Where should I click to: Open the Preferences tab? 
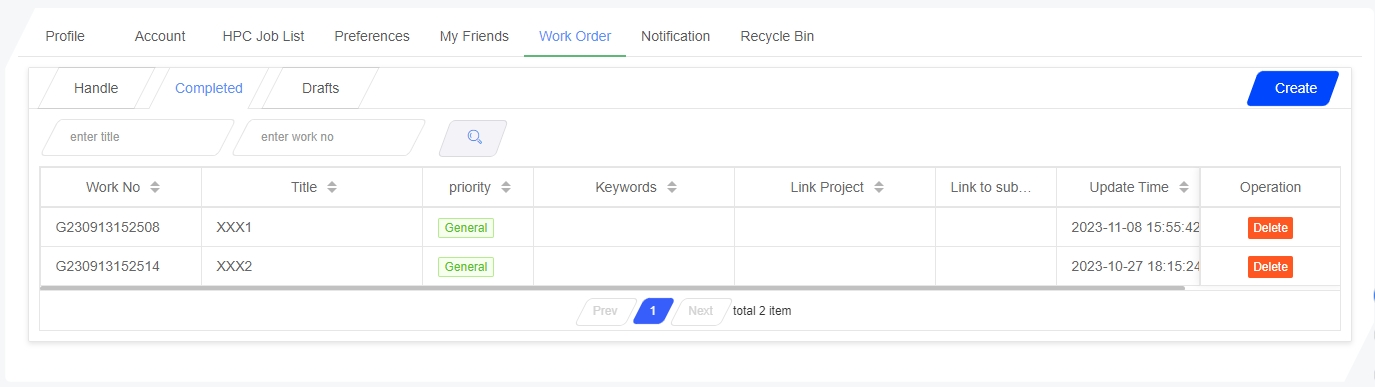[372, 36]
